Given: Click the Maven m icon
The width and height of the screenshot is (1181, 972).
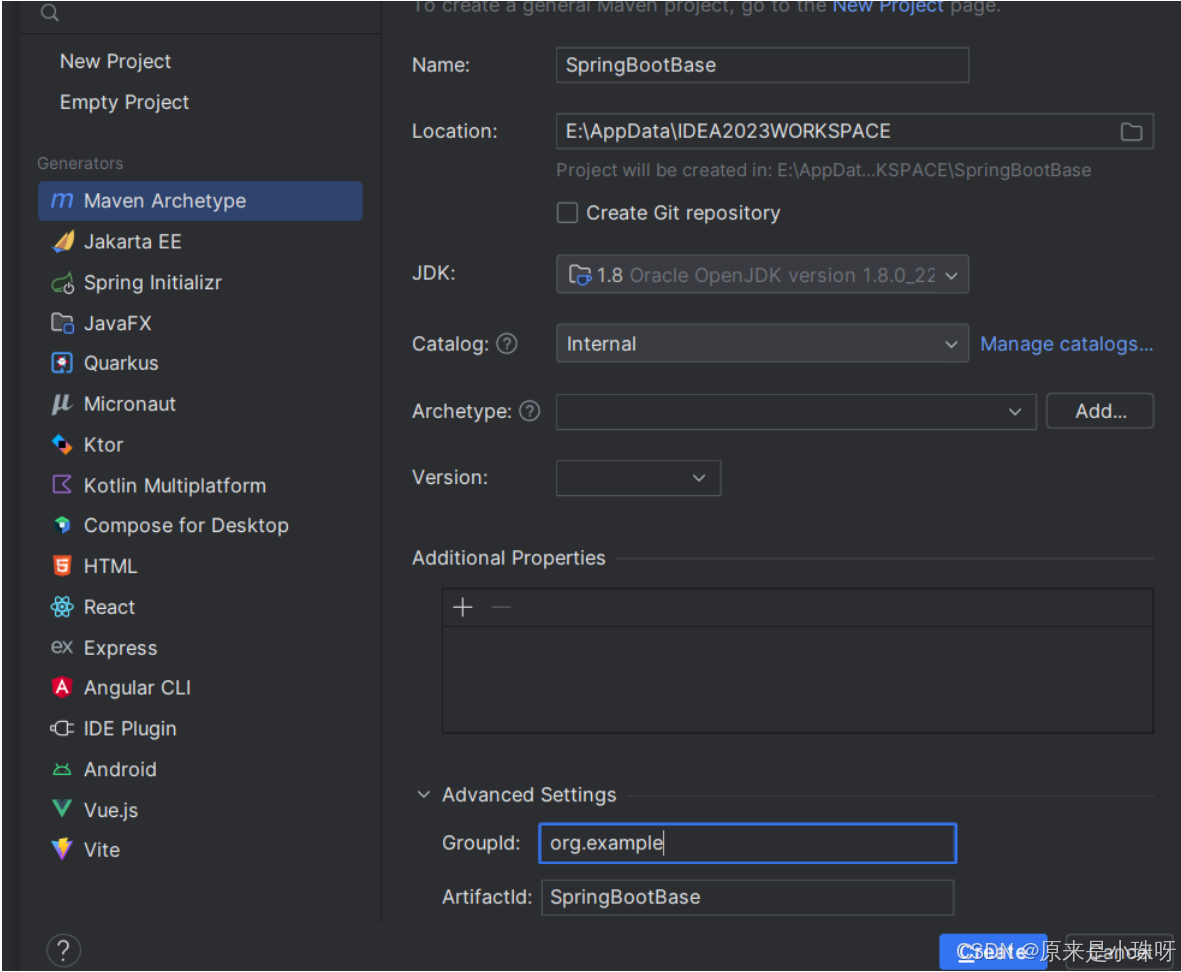Looking at the screenshot, I should [x=62, y=201].
